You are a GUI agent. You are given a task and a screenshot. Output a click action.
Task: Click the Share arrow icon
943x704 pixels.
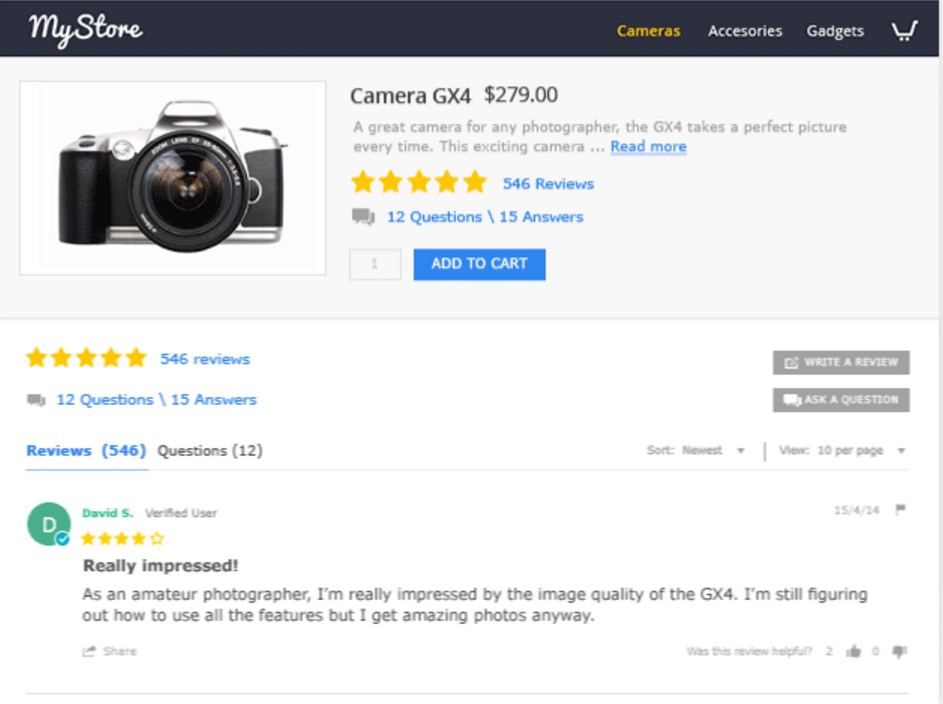coord(90,652)
